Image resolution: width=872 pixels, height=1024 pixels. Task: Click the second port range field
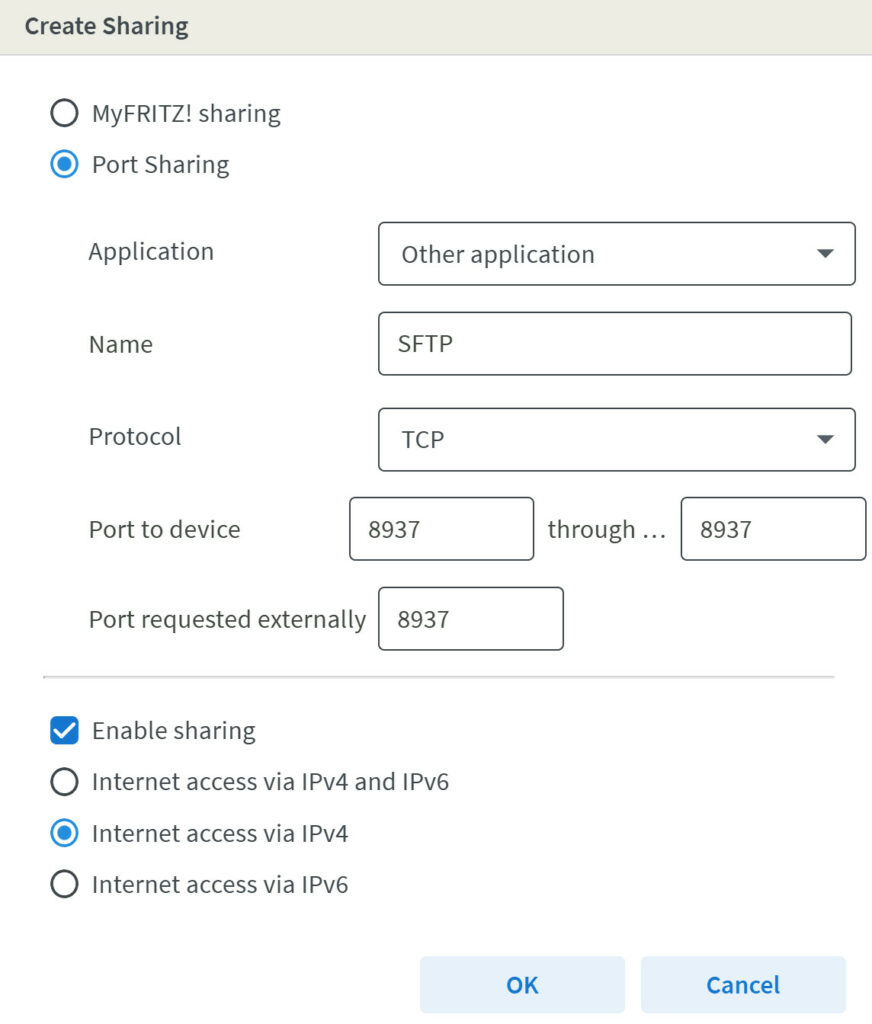coord(772,529)
